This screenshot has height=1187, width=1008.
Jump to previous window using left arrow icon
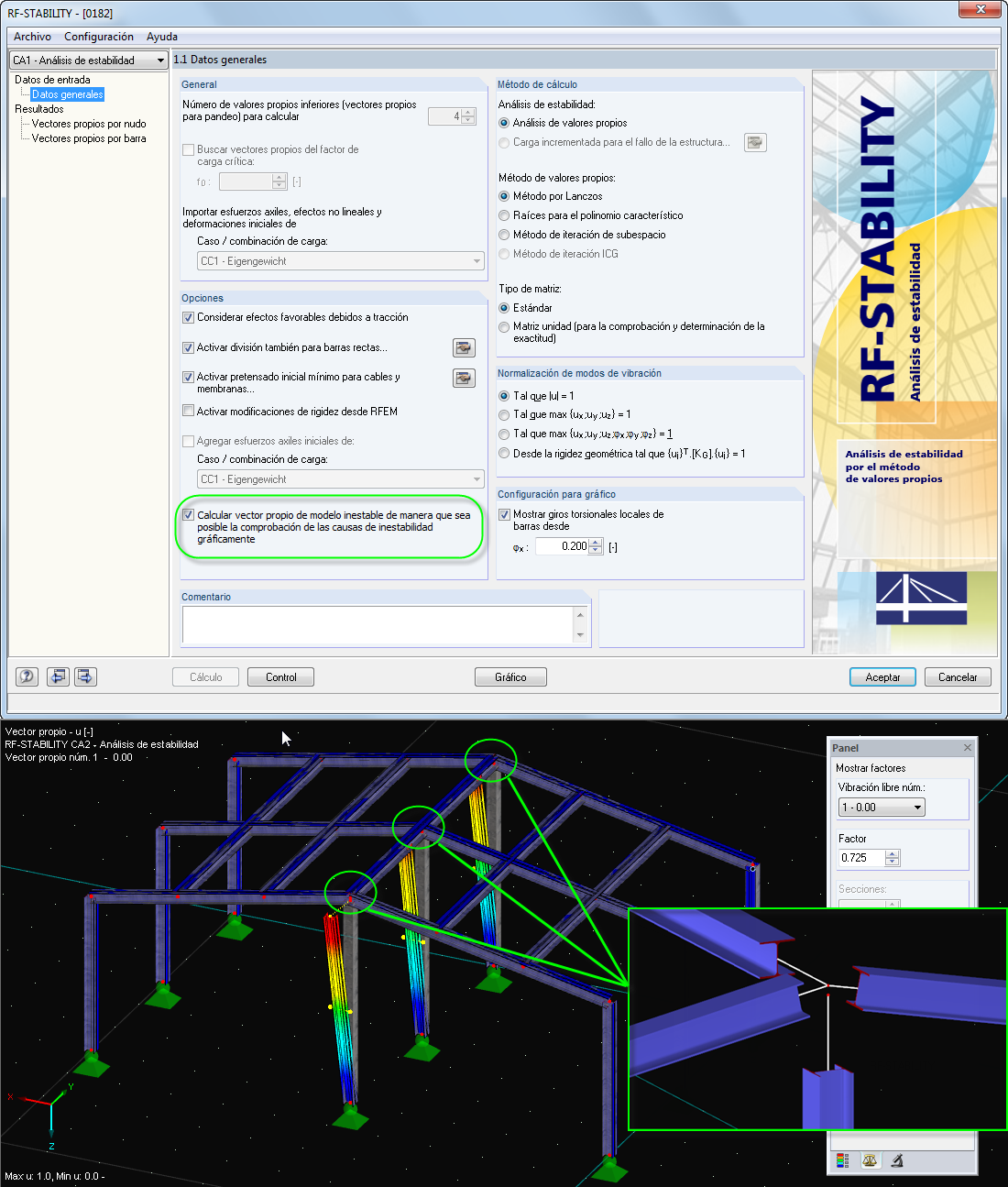point(57,676)
